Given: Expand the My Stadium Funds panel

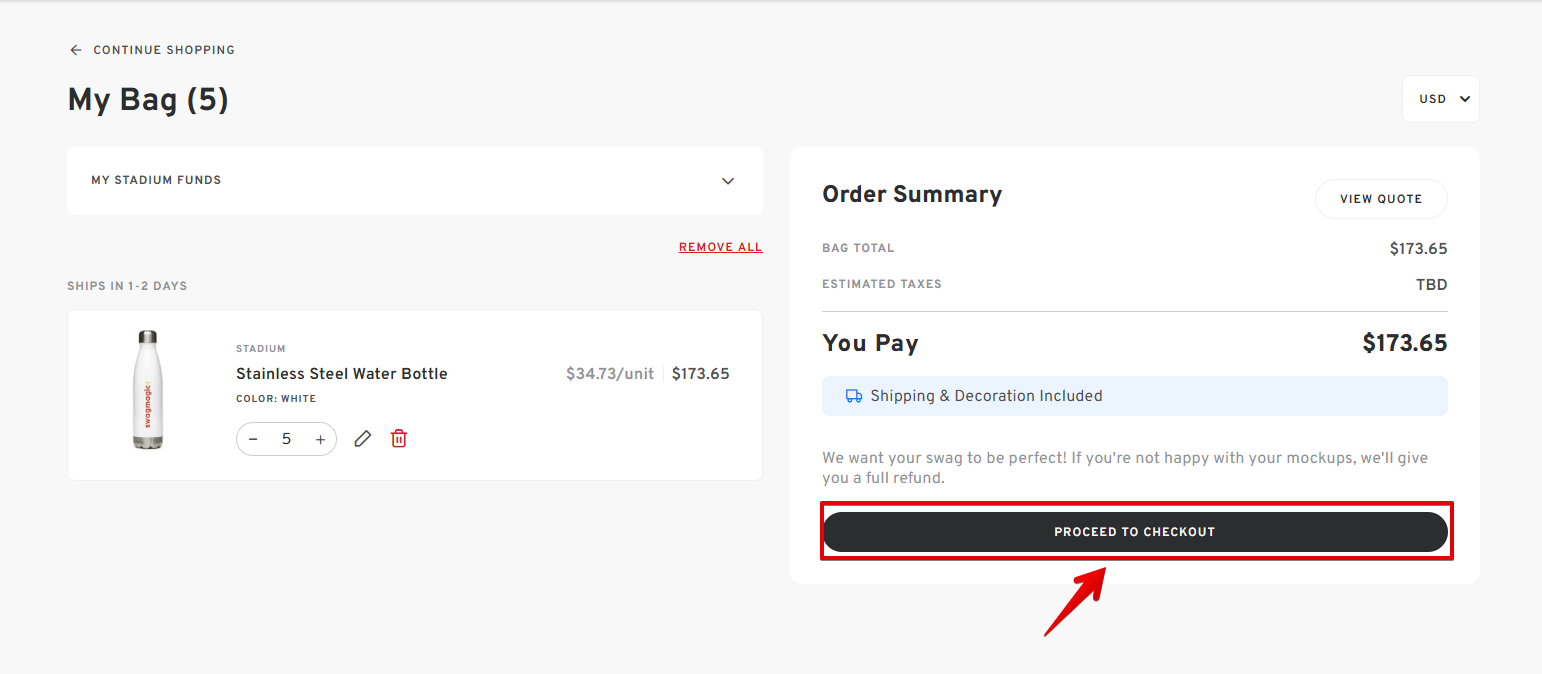Looking at the screenshot, I should 415,181.
